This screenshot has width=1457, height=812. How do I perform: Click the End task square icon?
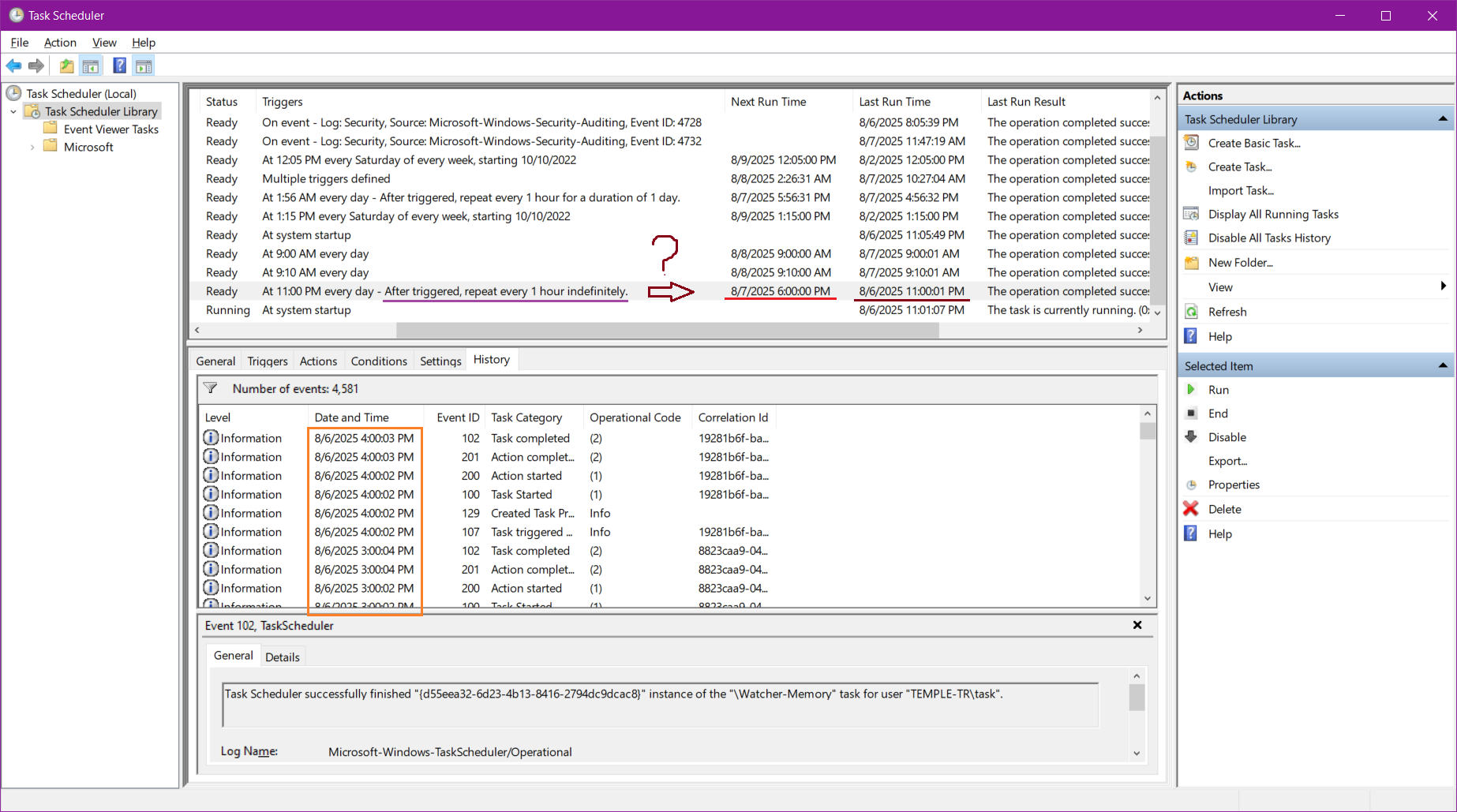pos(1192,413)
